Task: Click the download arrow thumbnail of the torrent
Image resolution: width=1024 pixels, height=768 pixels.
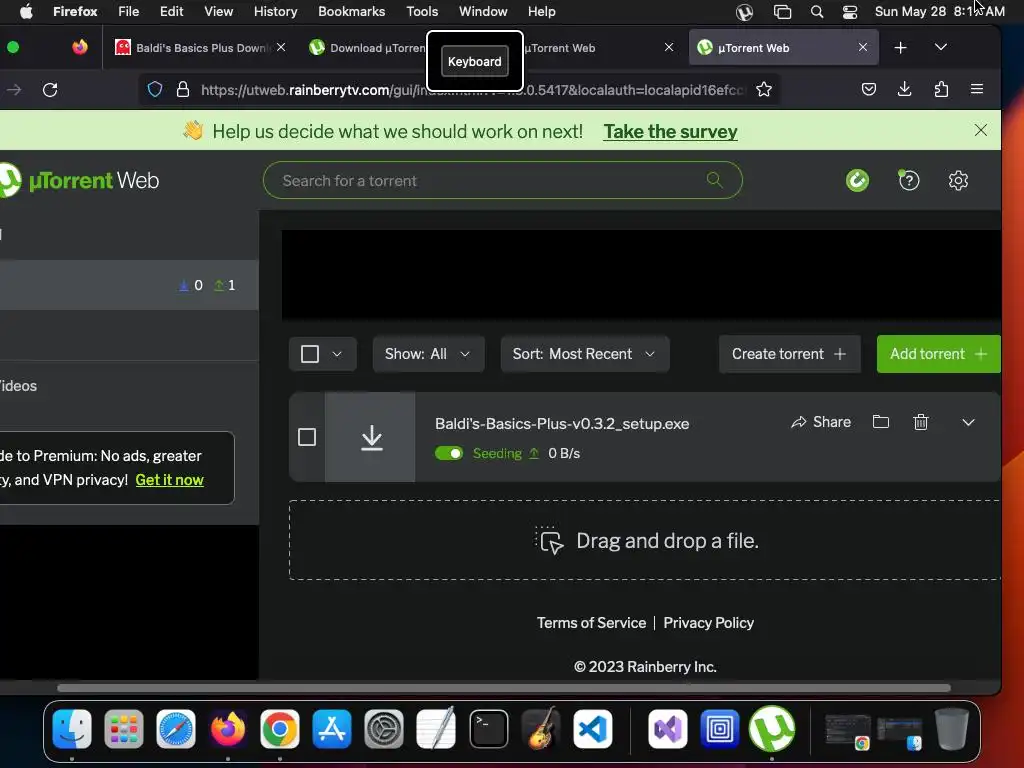Action: 370,437
